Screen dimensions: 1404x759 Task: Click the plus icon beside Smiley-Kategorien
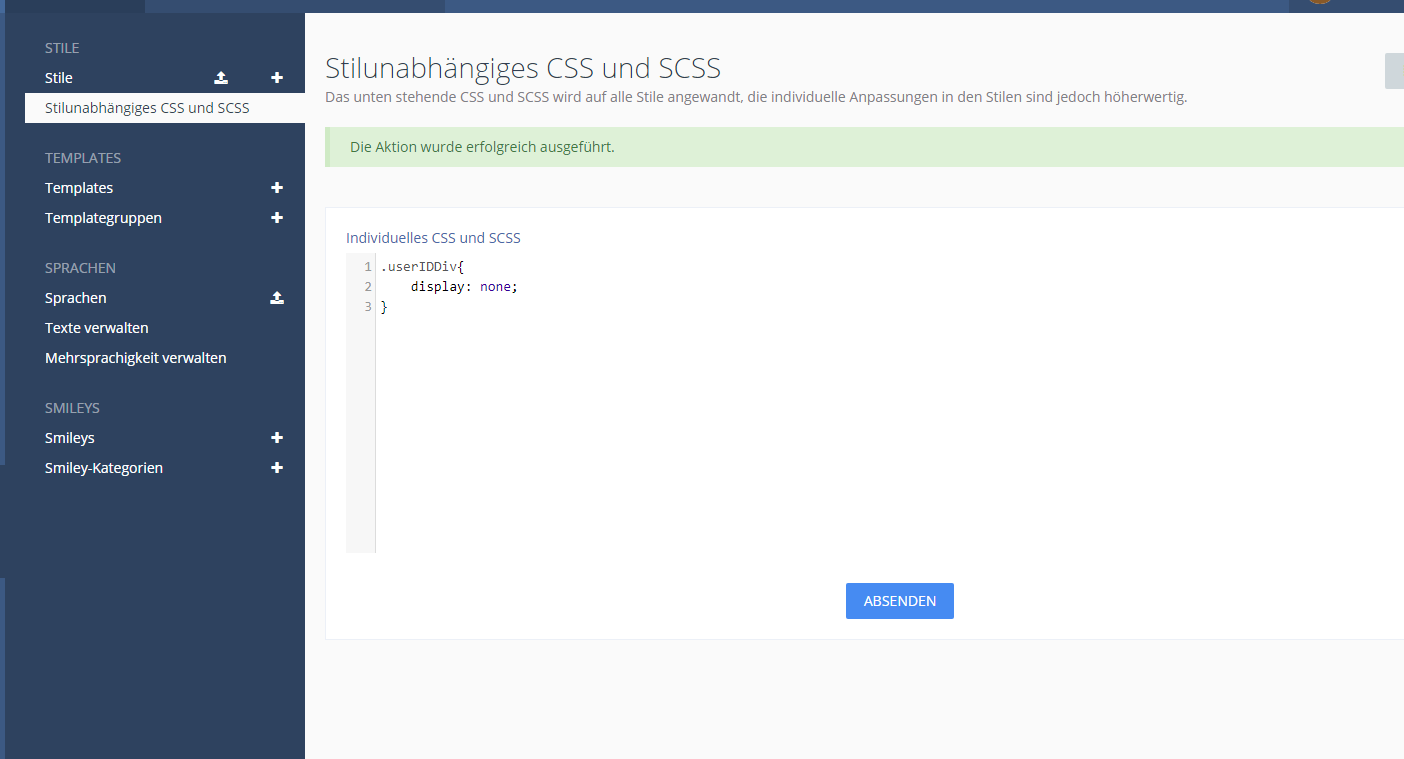point(277,468)
